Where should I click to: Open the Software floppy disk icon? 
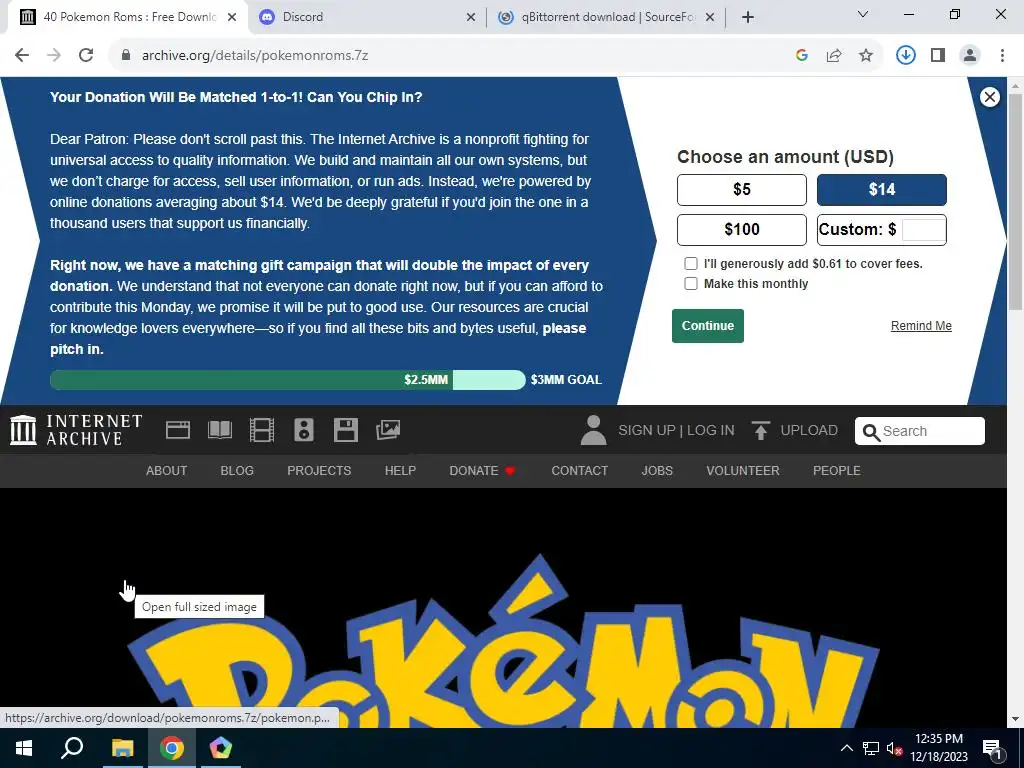[345, 430]
